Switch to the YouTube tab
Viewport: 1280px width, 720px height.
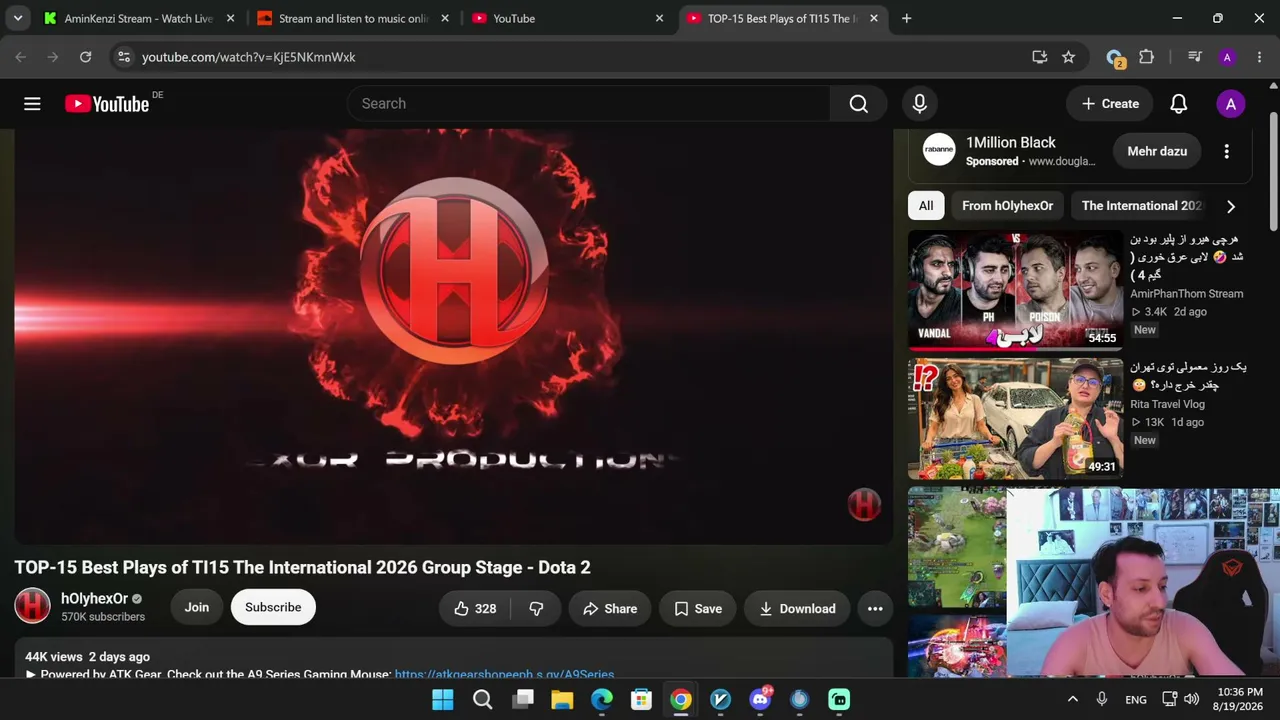566,18
